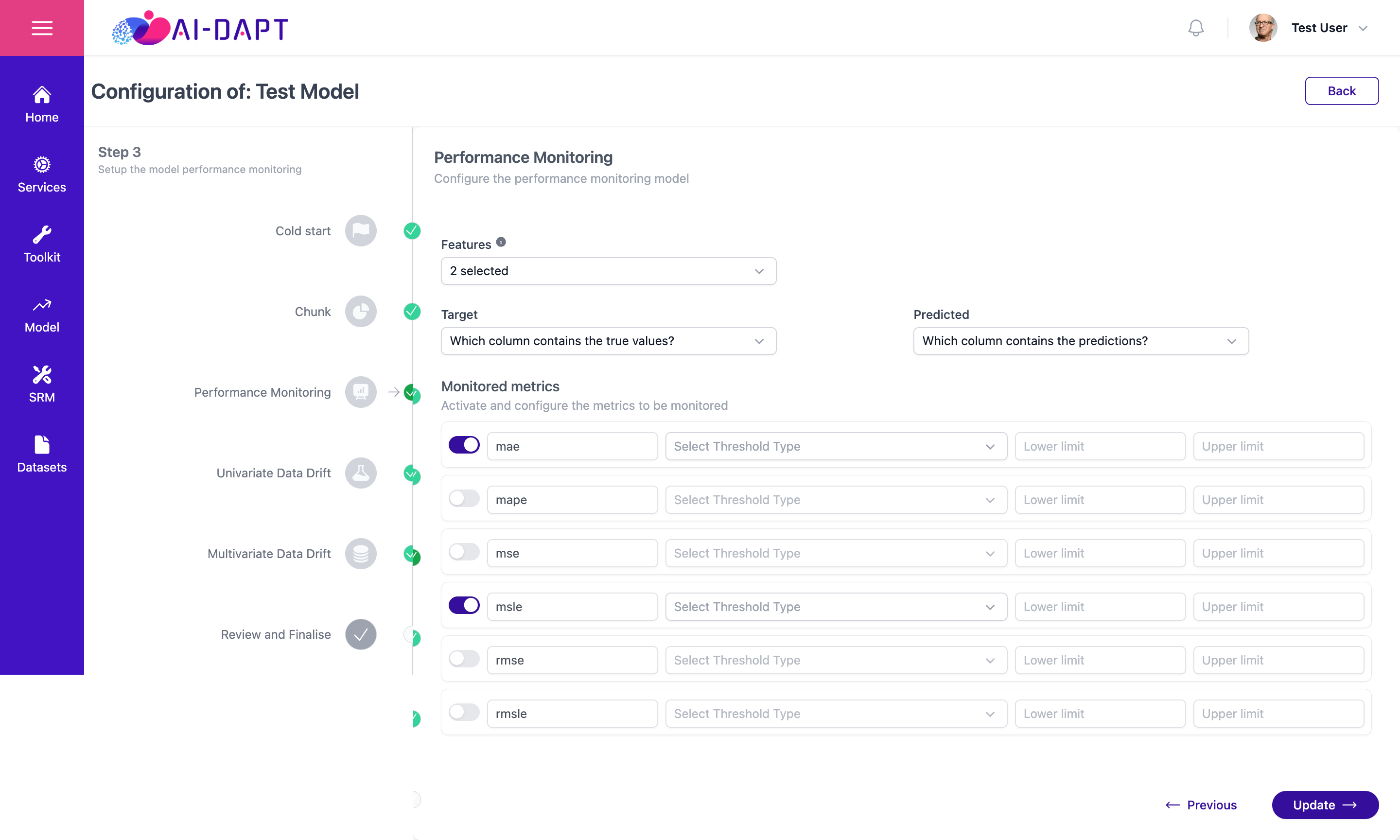Select the Multivariate Data Drift step icon
This screenshot has width=1400, height=840.
(x=361, y=553)
